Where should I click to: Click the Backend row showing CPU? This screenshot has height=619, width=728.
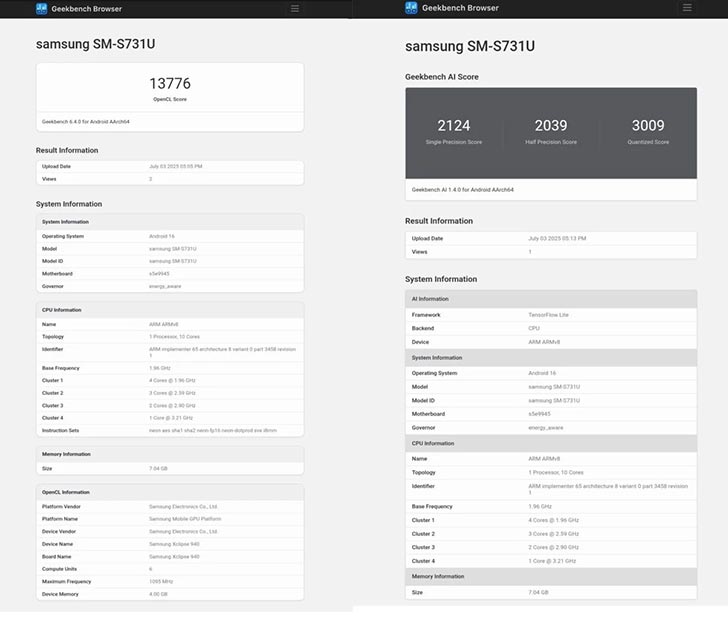551,328
